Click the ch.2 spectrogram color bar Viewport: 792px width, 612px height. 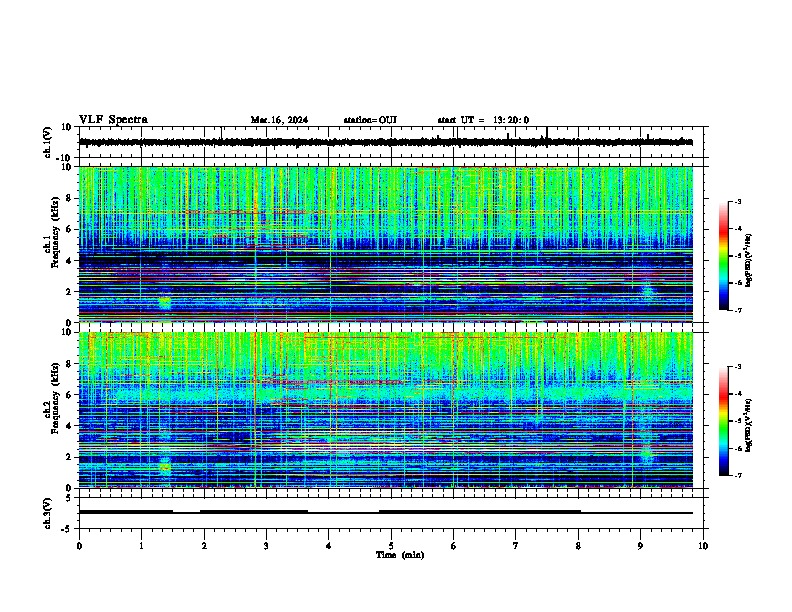click(724, 421)
